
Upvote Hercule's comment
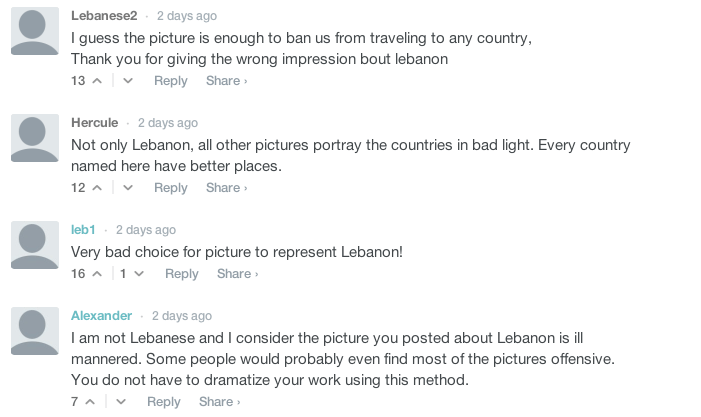pos(97,188)
